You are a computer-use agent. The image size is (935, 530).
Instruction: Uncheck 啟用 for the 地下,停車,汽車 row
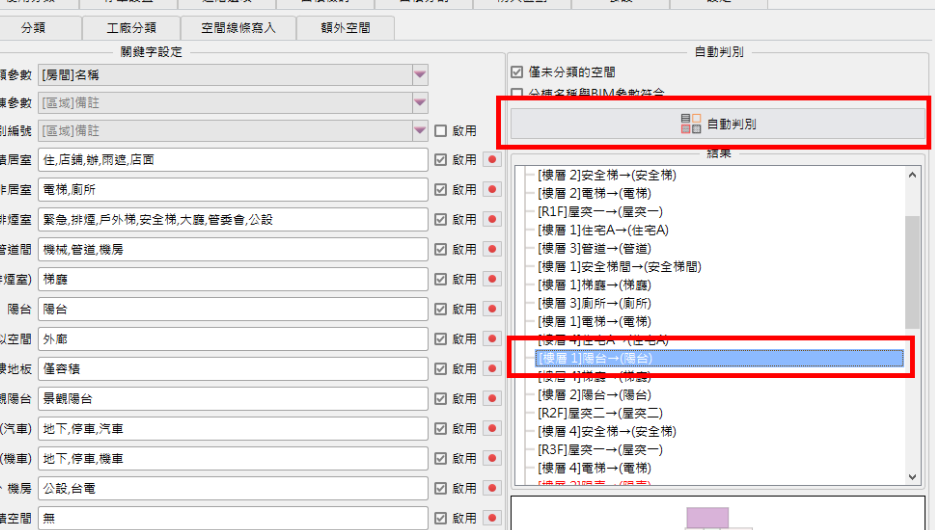[440, 429]
